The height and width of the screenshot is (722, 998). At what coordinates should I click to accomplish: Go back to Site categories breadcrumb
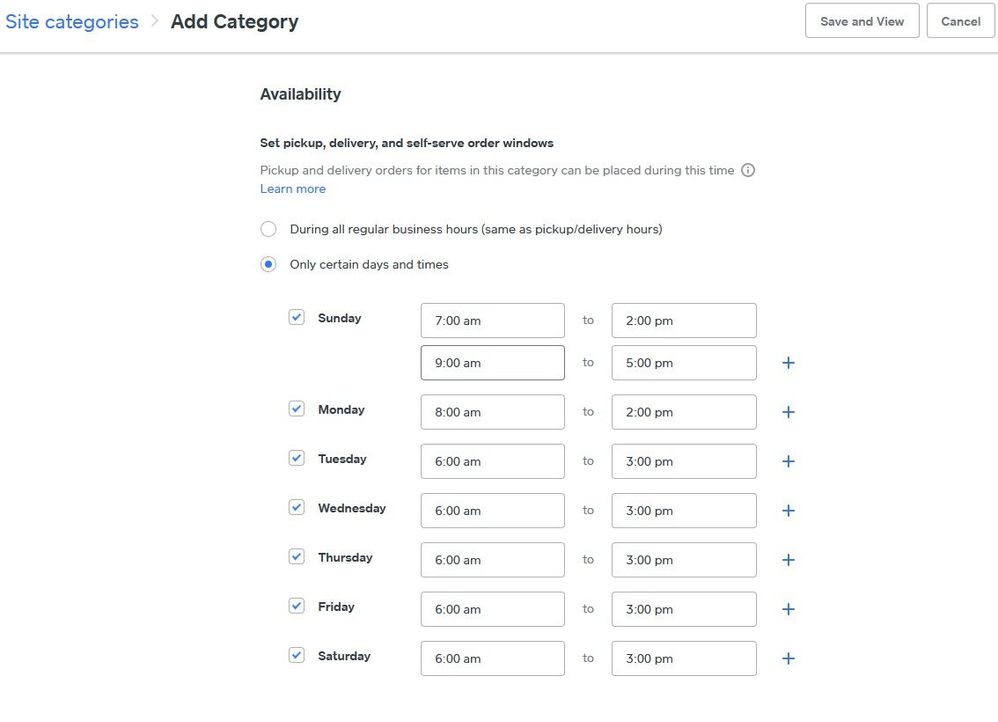[x=72, y=21]
